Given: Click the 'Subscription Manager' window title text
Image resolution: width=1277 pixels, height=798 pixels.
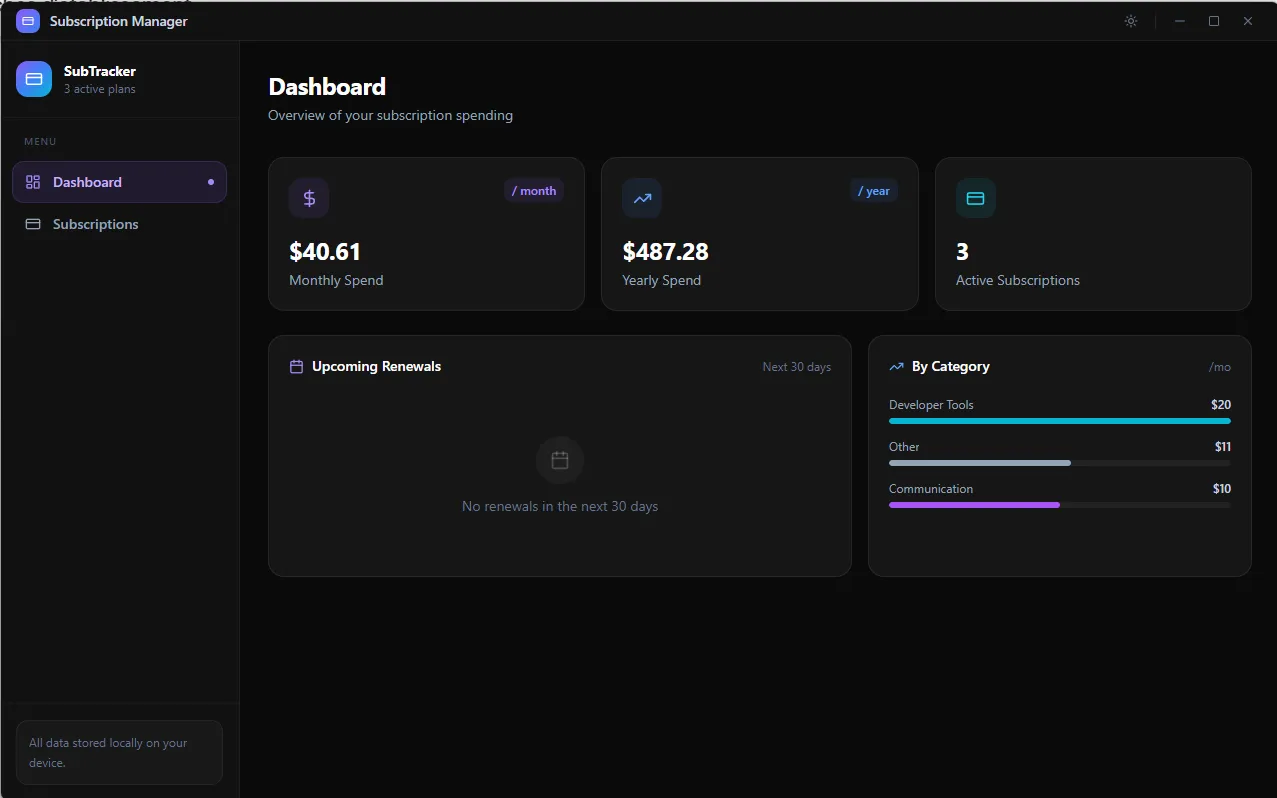Looking at the screenshot, I should [119, 21].
